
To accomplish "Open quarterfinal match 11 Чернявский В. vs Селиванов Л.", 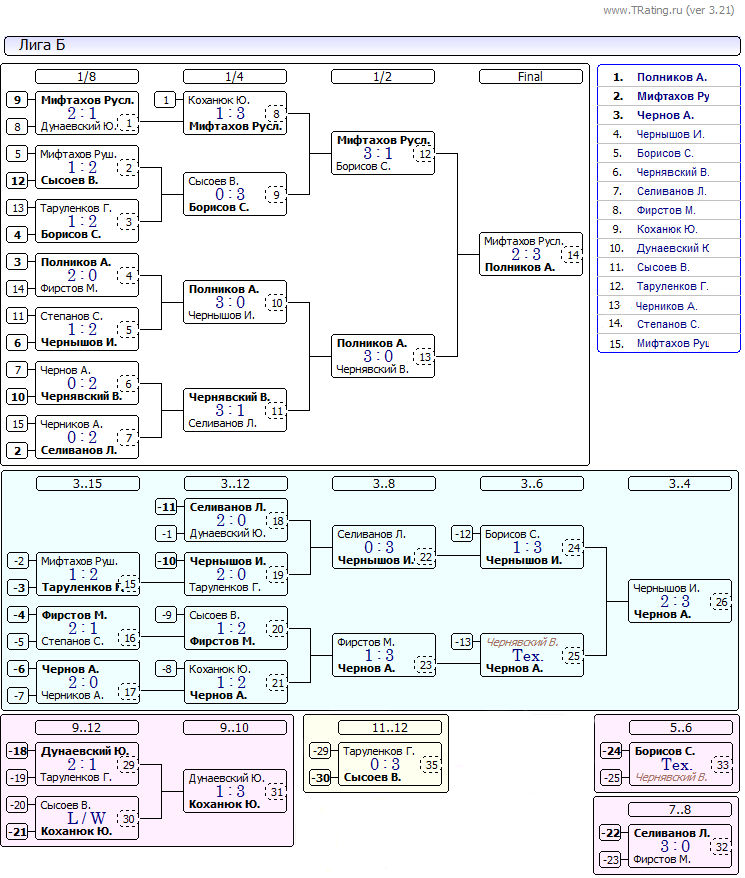I will point(235,410).
